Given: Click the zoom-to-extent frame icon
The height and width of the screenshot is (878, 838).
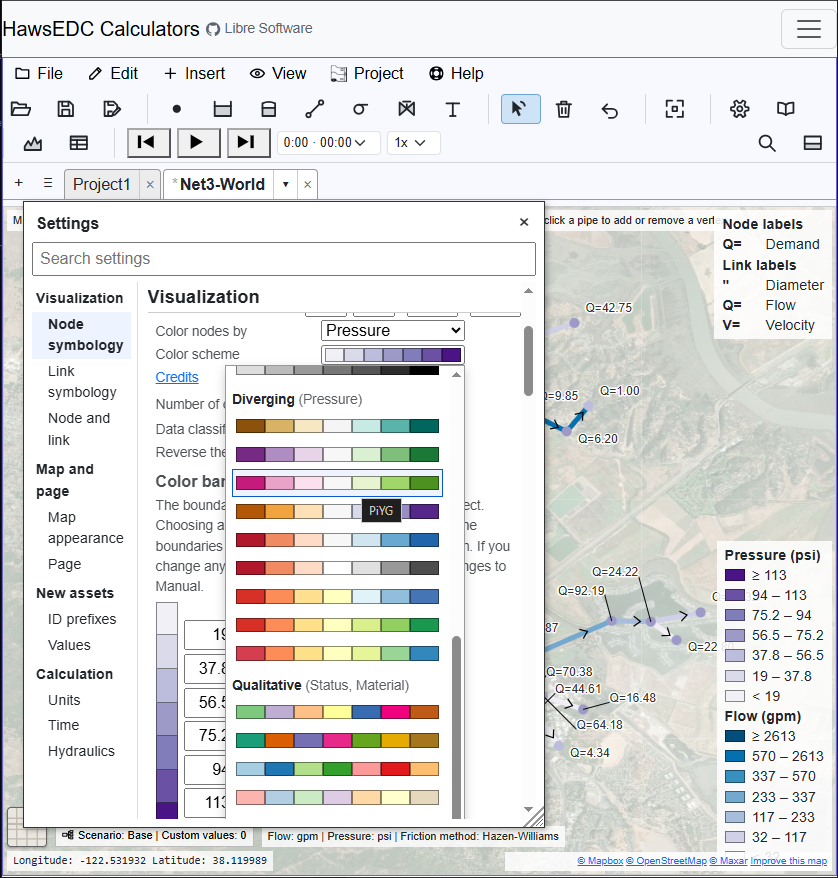Looking at the screenshot, I should click(x=675, y=109).
